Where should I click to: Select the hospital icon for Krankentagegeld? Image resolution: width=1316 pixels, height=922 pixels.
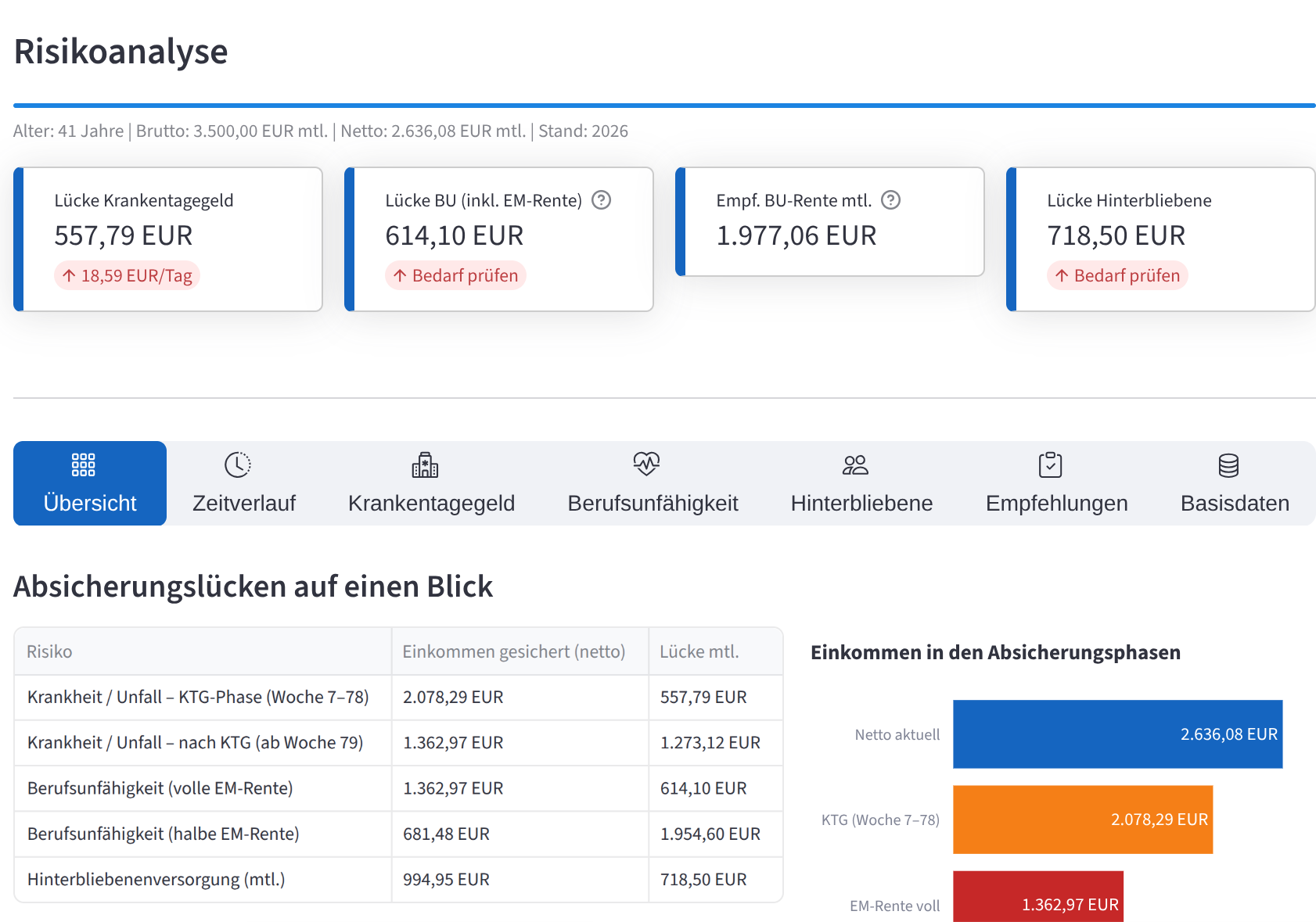tap(425, 464)
